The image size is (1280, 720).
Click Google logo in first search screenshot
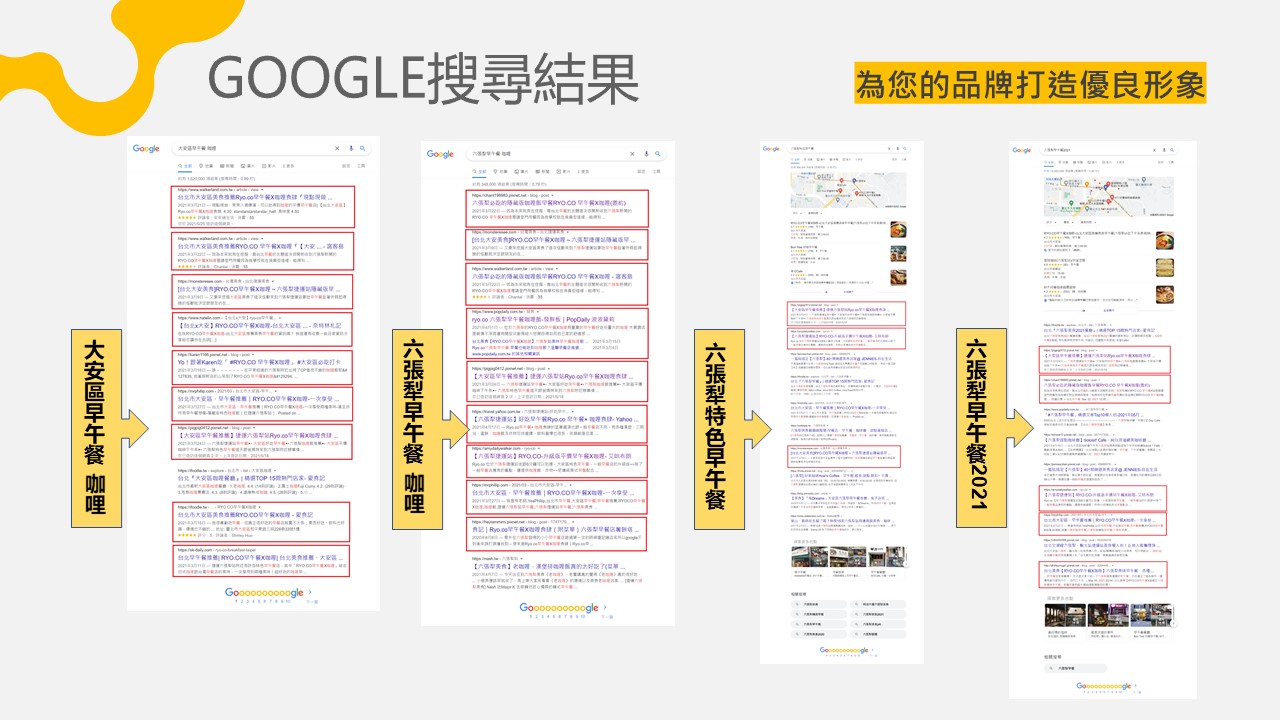146,149
